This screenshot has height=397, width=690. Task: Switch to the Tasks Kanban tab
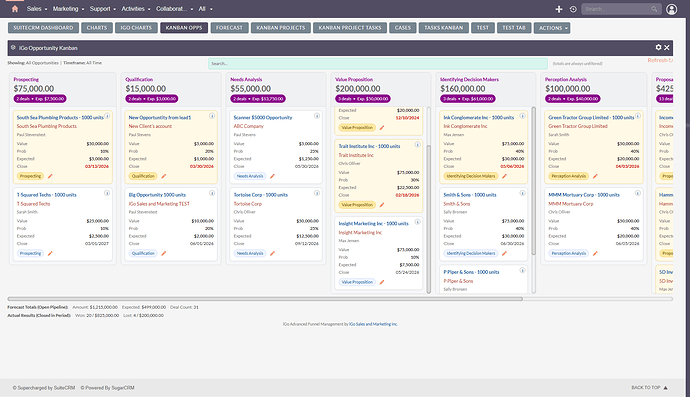(x=444, y=28)
